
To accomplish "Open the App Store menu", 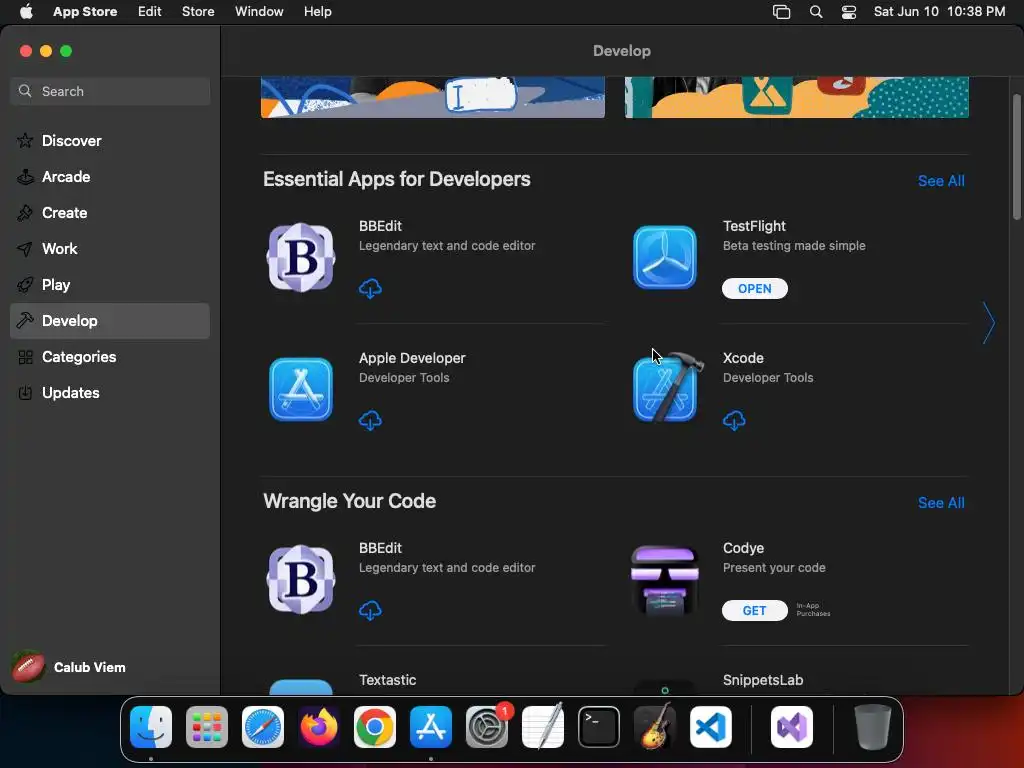I will coord(85,12).
